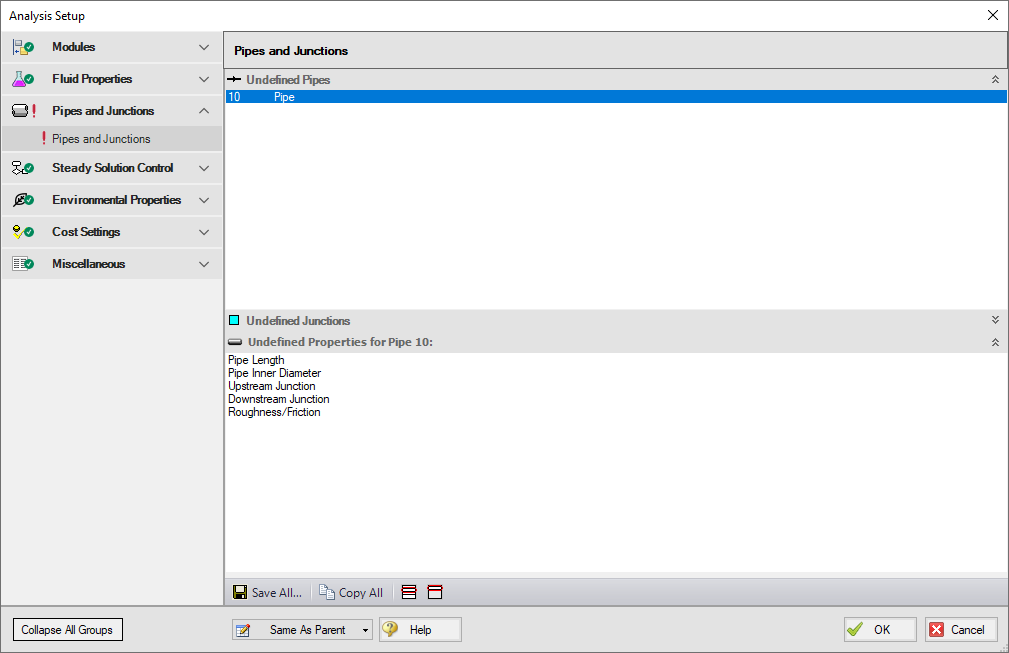Collapse the Pipes and Junctions group chevron
Screen dimensions: 1009x653
click(204, 111)
